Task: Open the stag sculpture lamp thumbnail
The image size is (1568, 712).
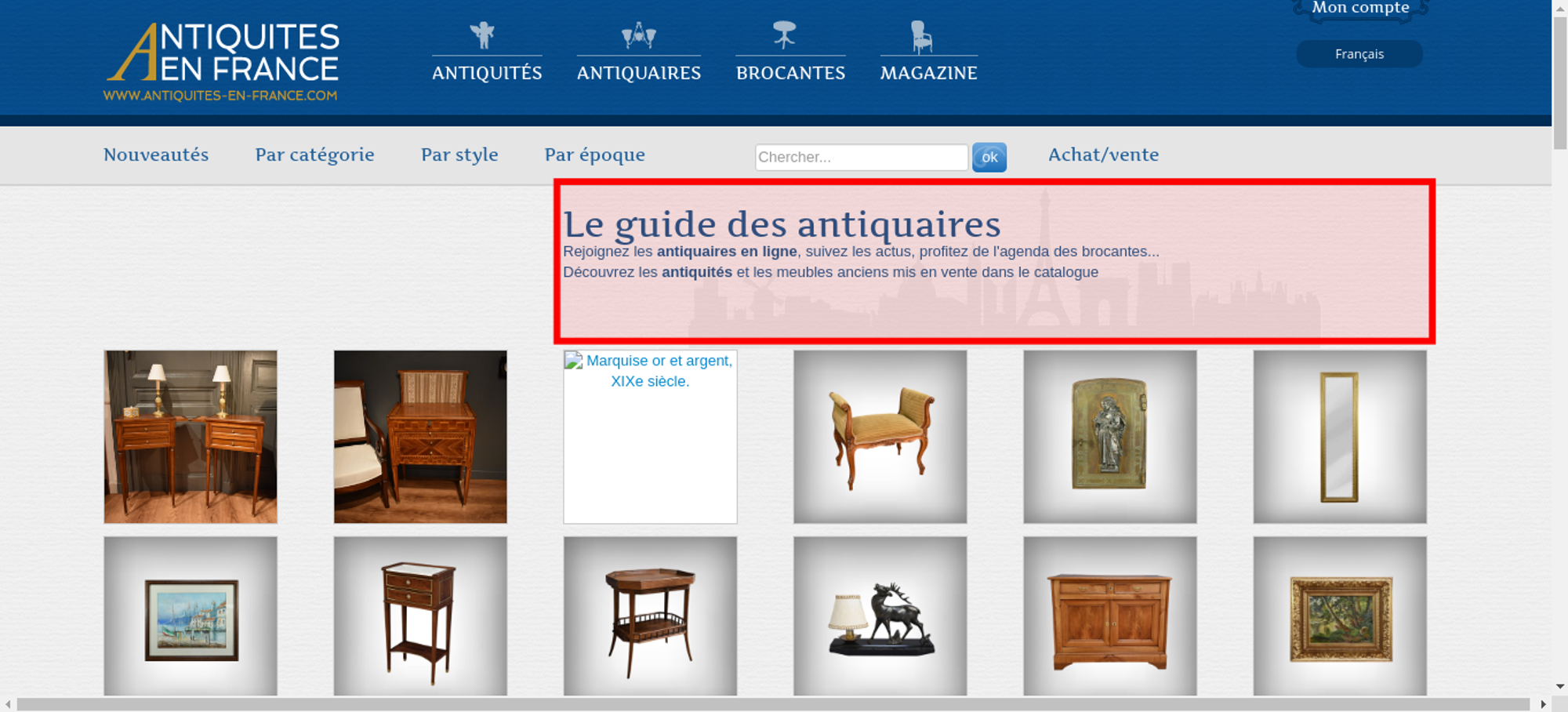Action: (x=880, y=616)
